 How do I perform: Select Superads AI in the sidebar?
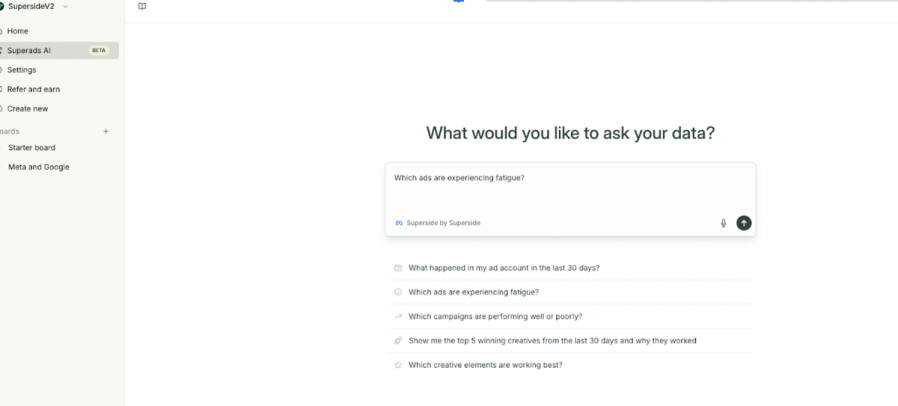tap(29, 50)
